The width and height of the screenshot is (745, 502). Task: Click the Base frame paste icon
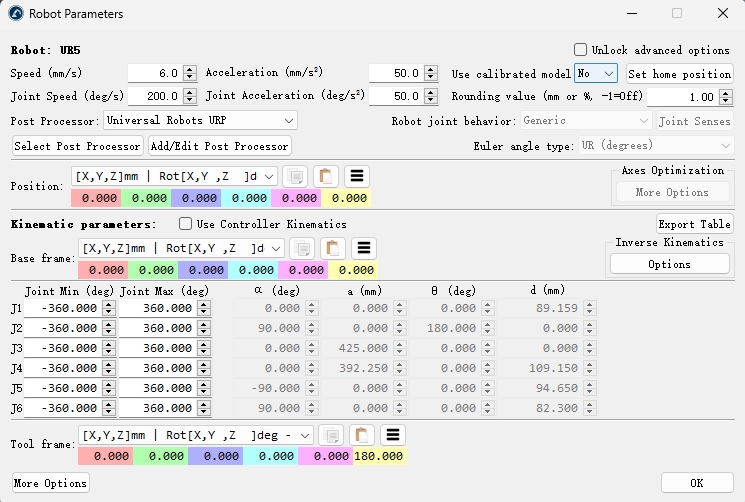pos(333,247)
